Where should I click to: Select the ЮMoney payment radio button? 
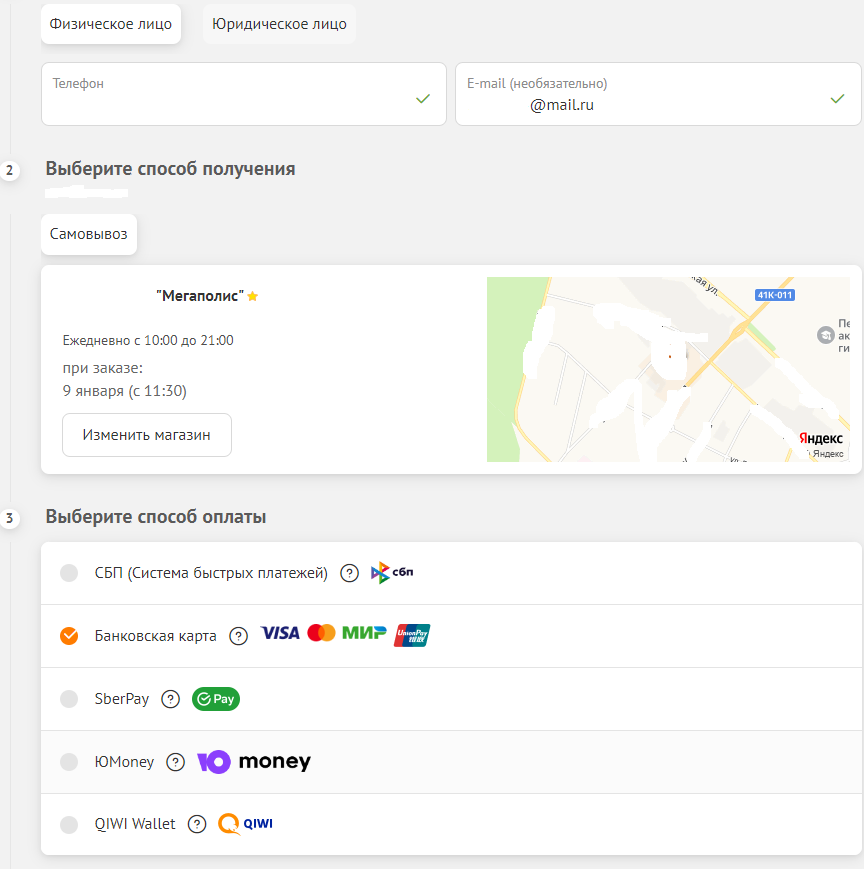click(69, 762)
